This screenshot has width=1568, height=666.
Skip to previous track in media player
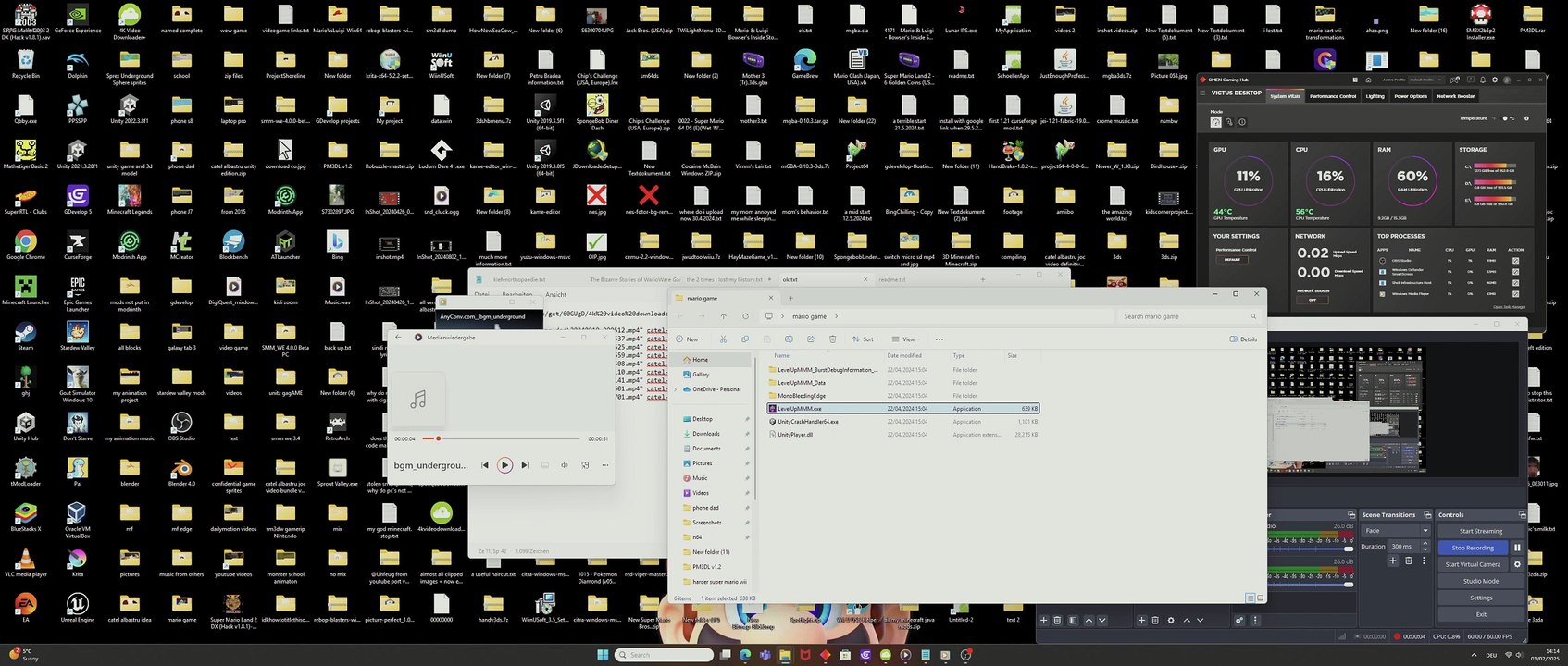click(484, 465)
